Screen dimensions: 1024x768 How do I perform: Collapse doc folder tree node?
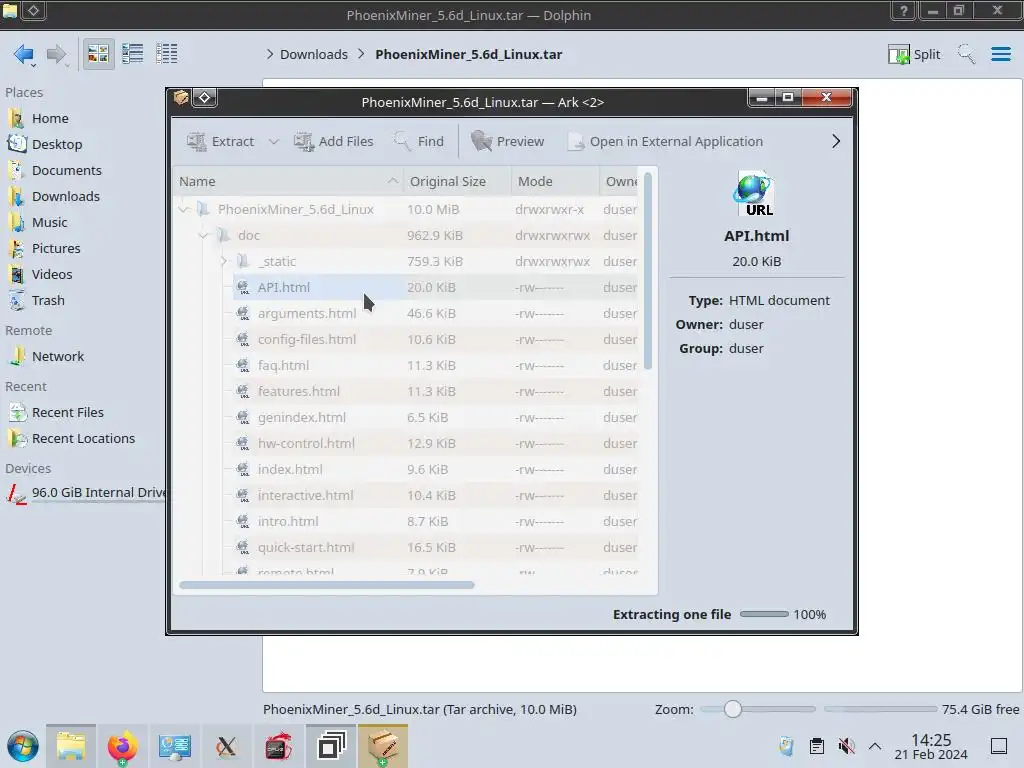(x=203, y=236)
